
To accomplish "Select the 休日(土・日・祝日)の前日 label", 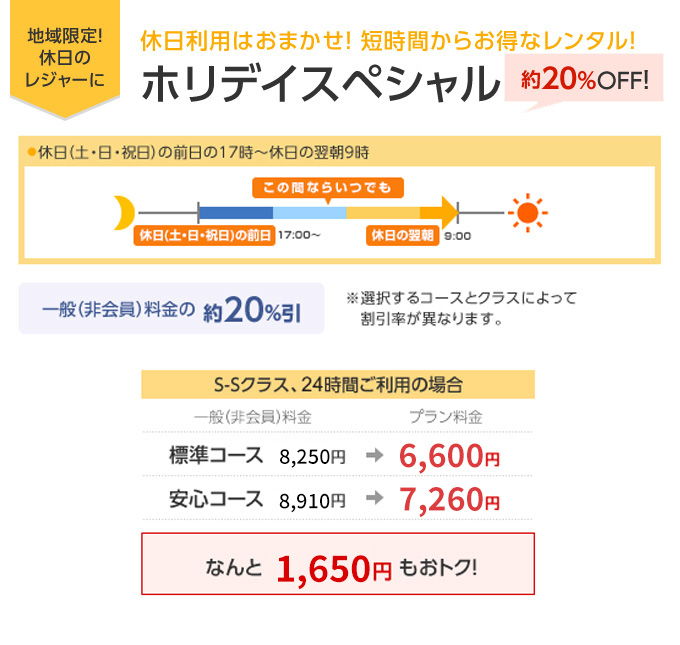I will [204, 236].
